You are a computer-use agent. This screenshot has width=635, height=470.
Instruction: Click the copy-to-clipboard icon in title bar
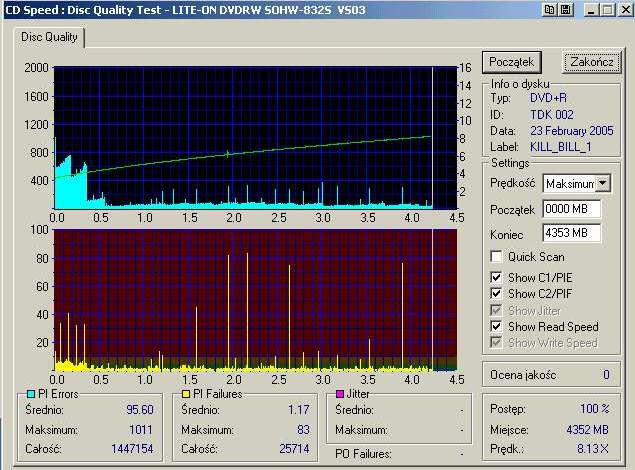pyautogui.click(x=550, y=10)
